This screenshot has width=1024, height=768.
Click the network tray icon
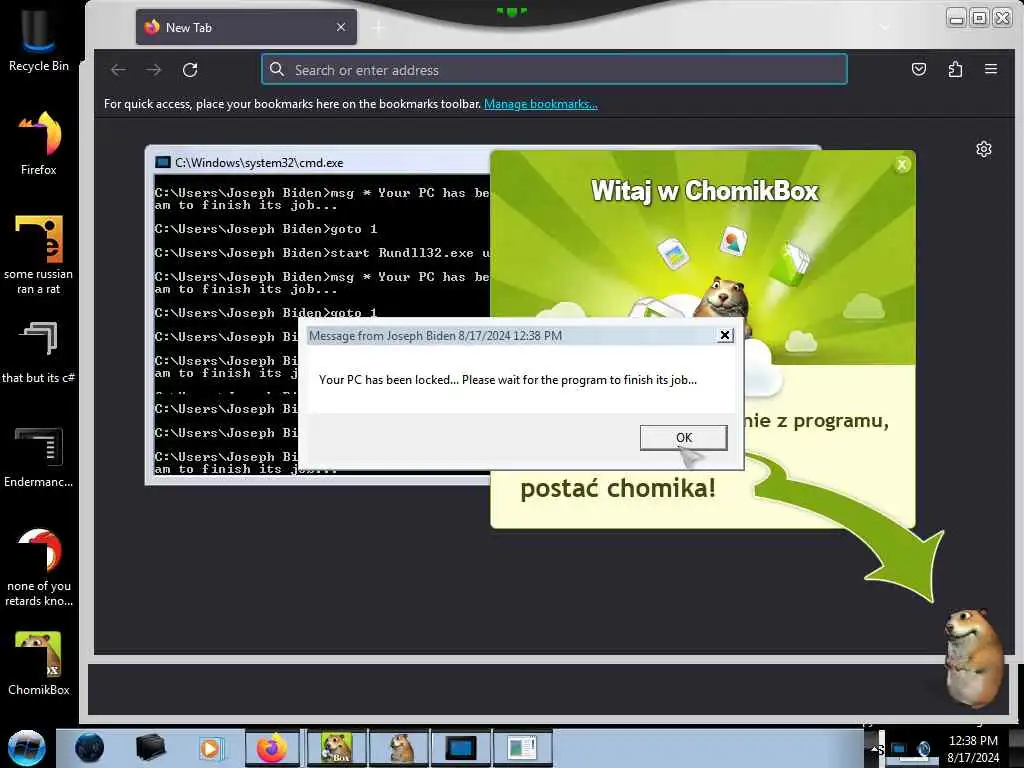pyautogui.click(x=899, y=749)
